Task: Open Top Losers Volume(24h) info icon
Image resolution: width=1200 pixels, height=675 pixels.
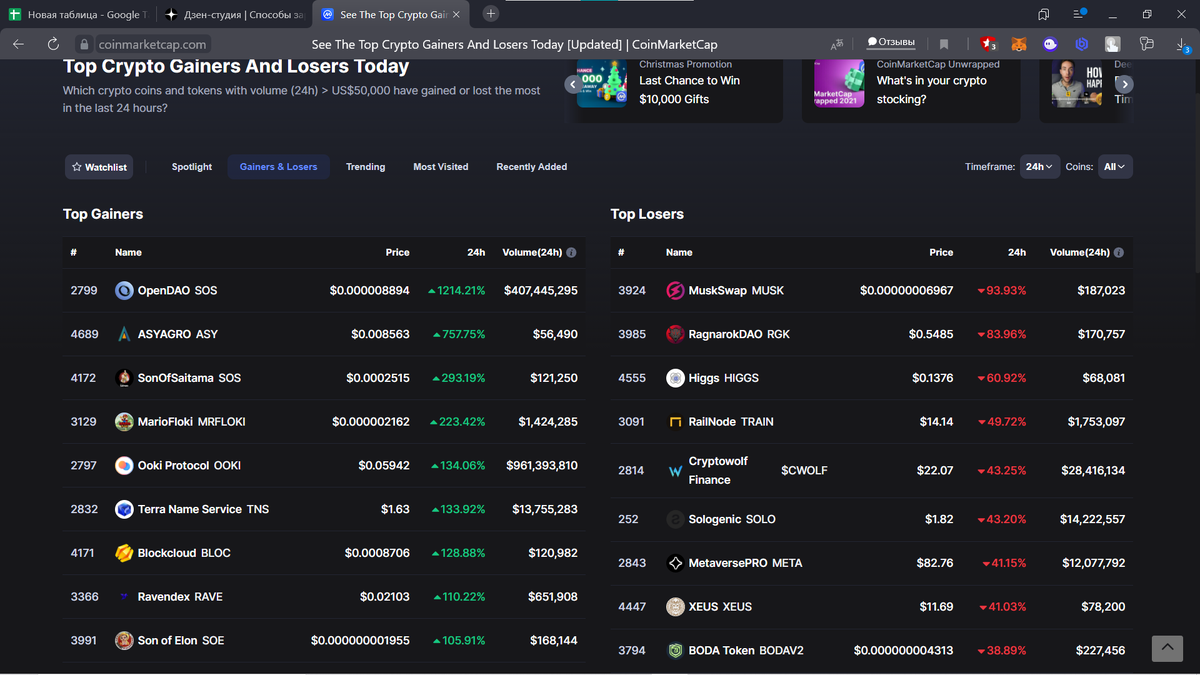Action: coord(1119,253)
